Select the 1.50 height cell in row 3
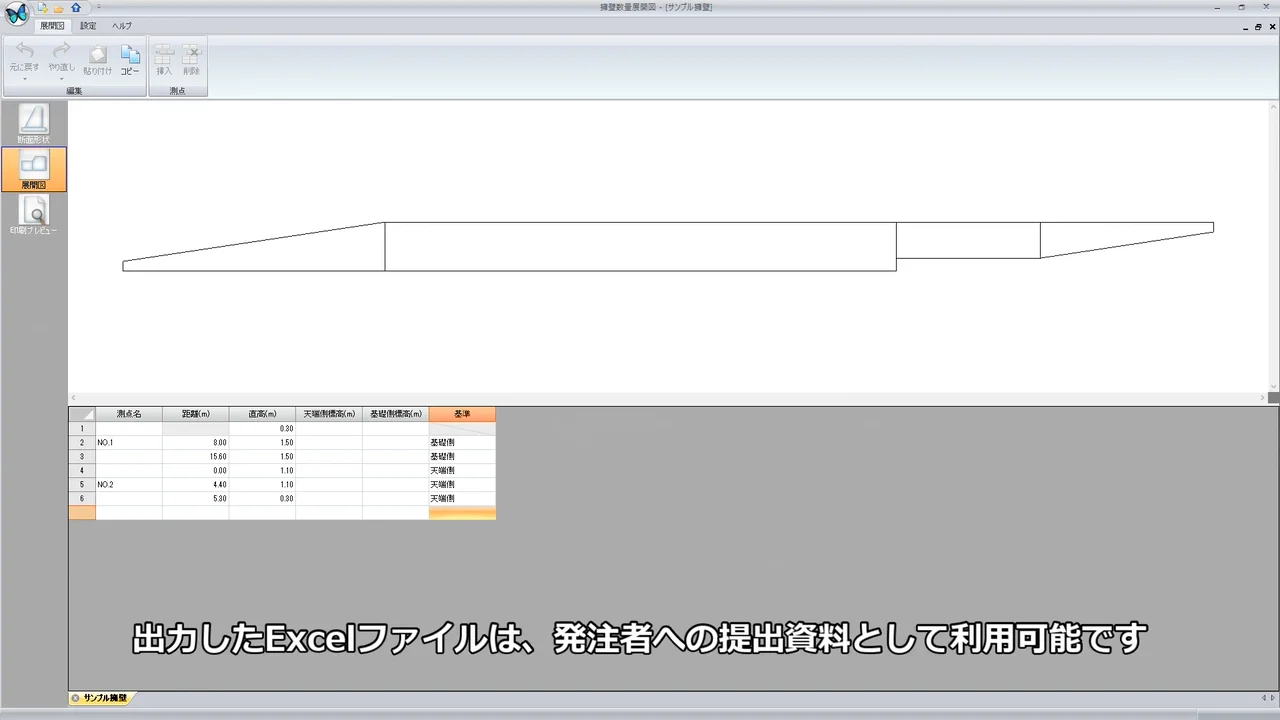The height and width of the screenshot is (720, 1280). coord(262,456)
